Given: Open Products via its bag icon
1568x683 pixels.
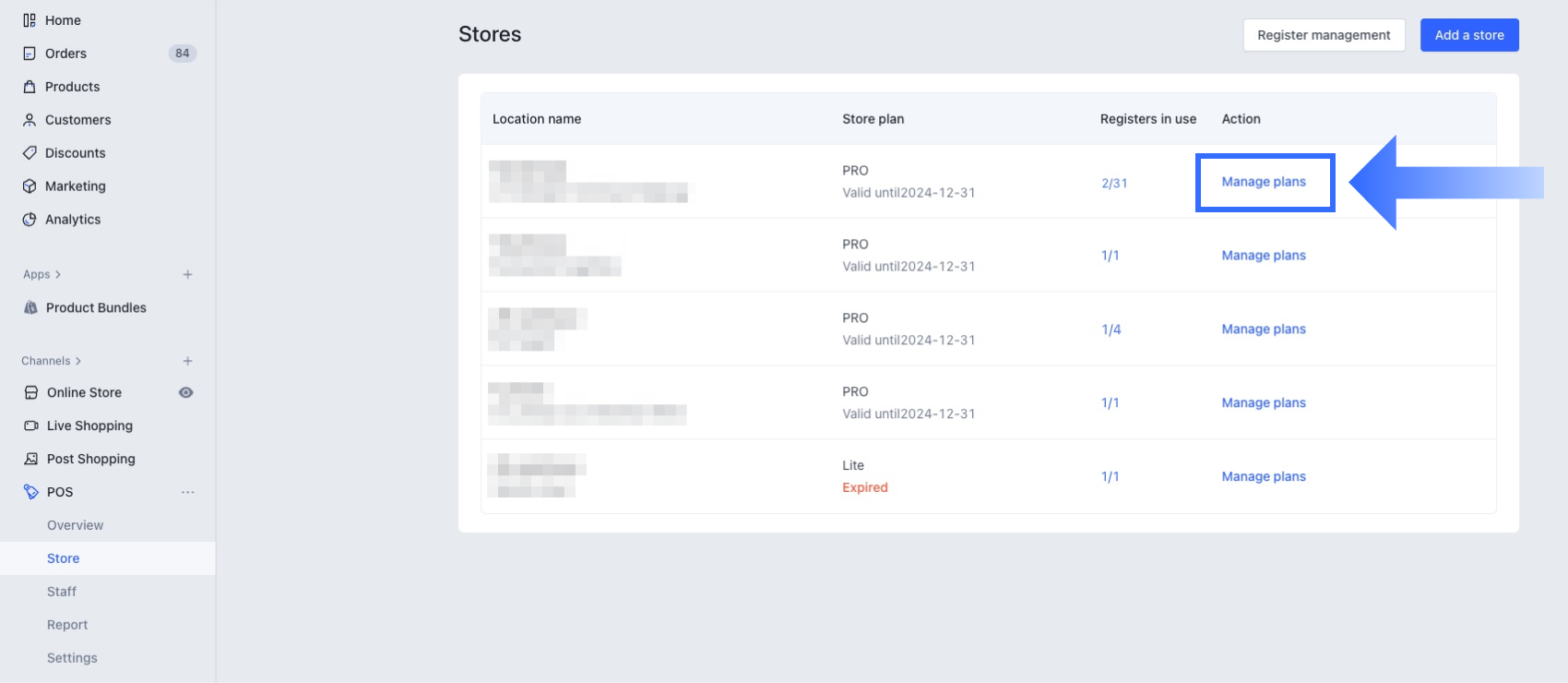Looking at the screenshot, I should (x=30, y=87).
